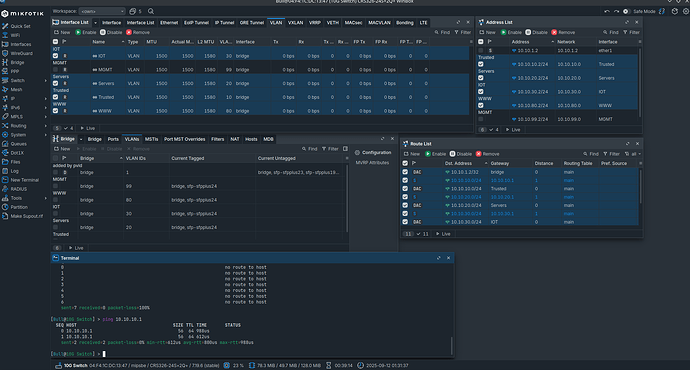Open the WiFi sidebar section

(x=15, y=35)
